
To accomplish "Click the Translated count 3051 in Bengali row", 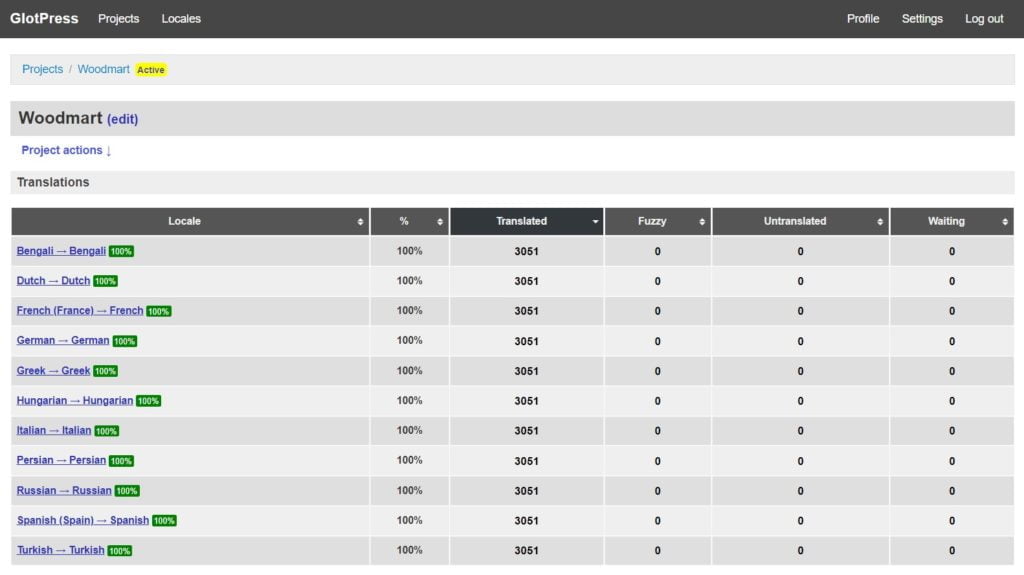I will coord(526,252).
